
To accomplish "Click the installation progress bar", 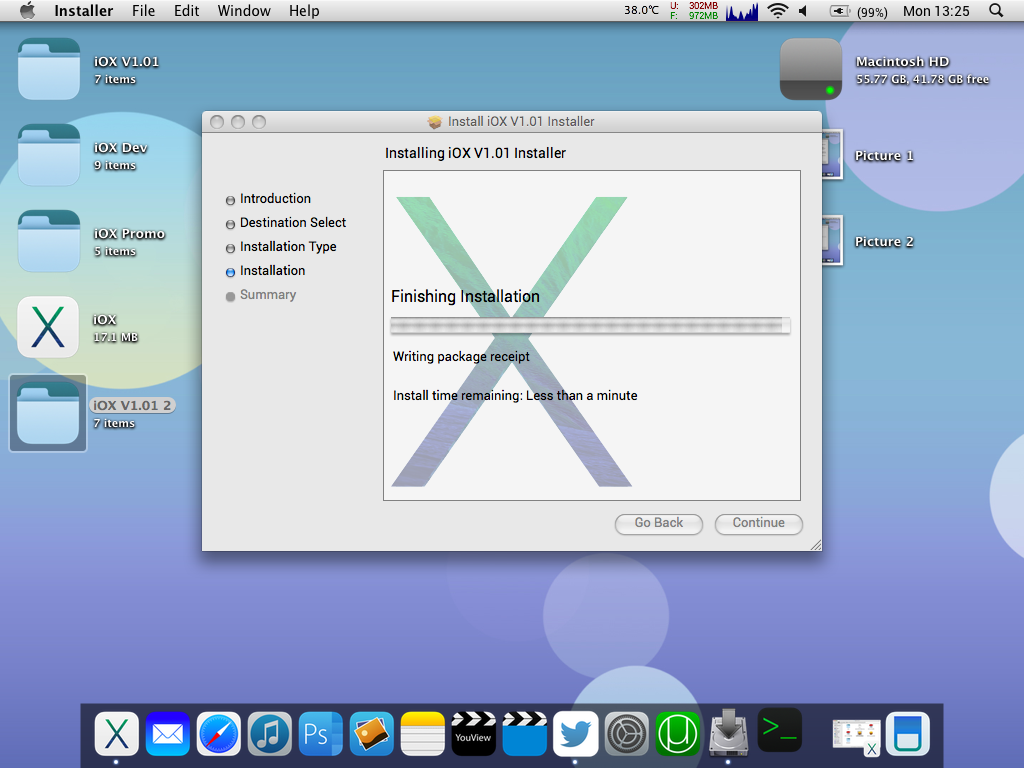I will (x=590, y=325).
